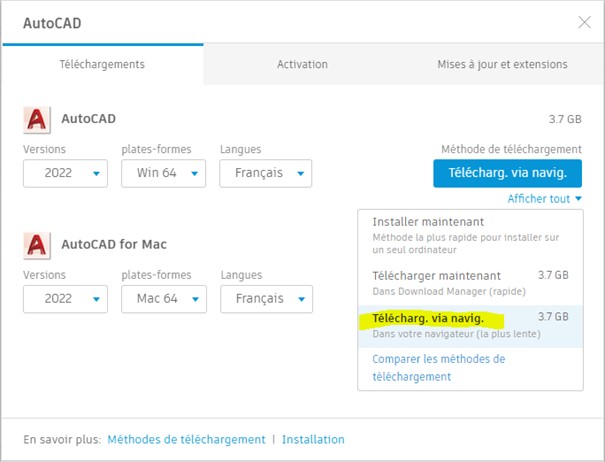Click the AutoCAD for Mac product icon
The image size is (605, 462).
(x=37, y=245)
